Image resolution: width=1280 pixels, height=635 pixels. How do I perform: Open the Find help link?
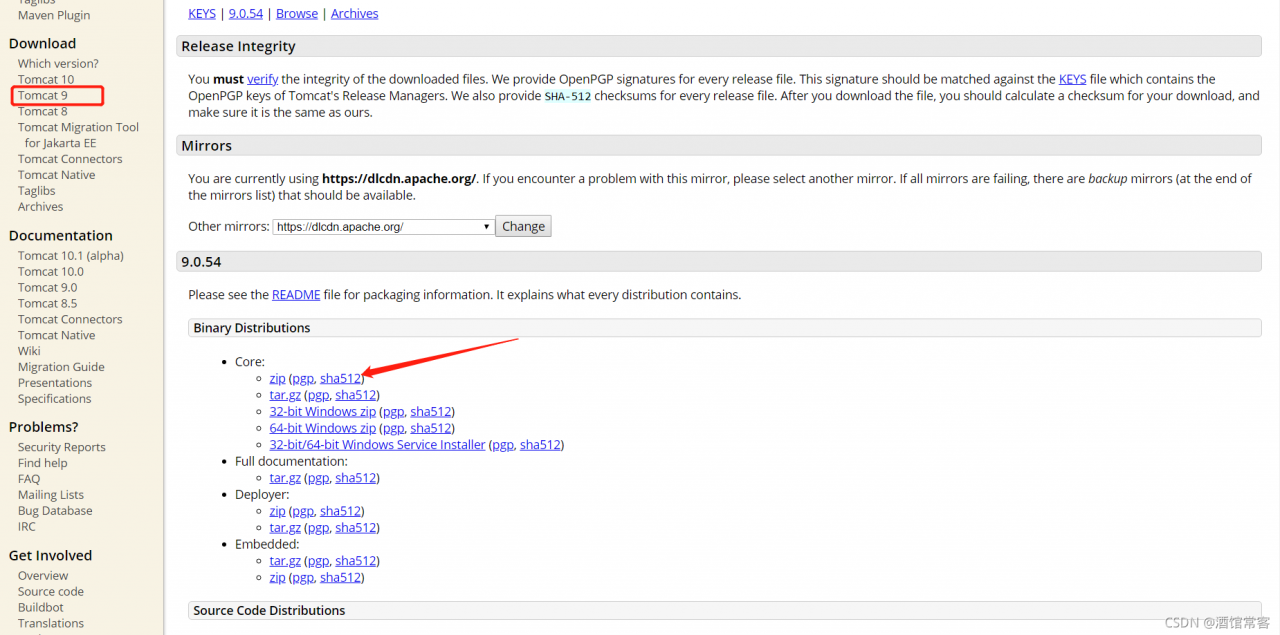coord(43,463)
